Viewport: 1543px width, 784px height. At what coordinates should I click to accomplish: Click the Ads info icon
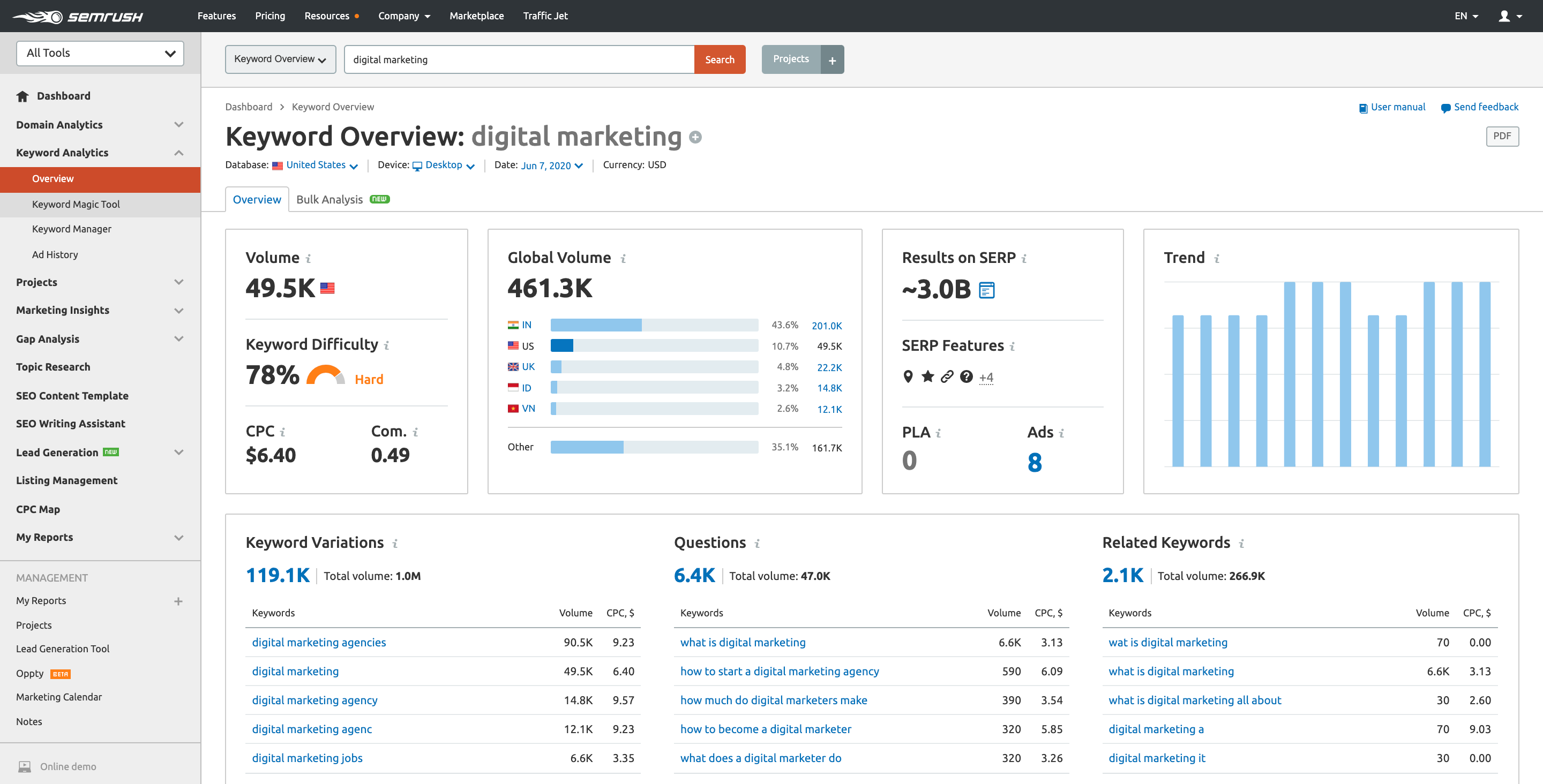1061,433
